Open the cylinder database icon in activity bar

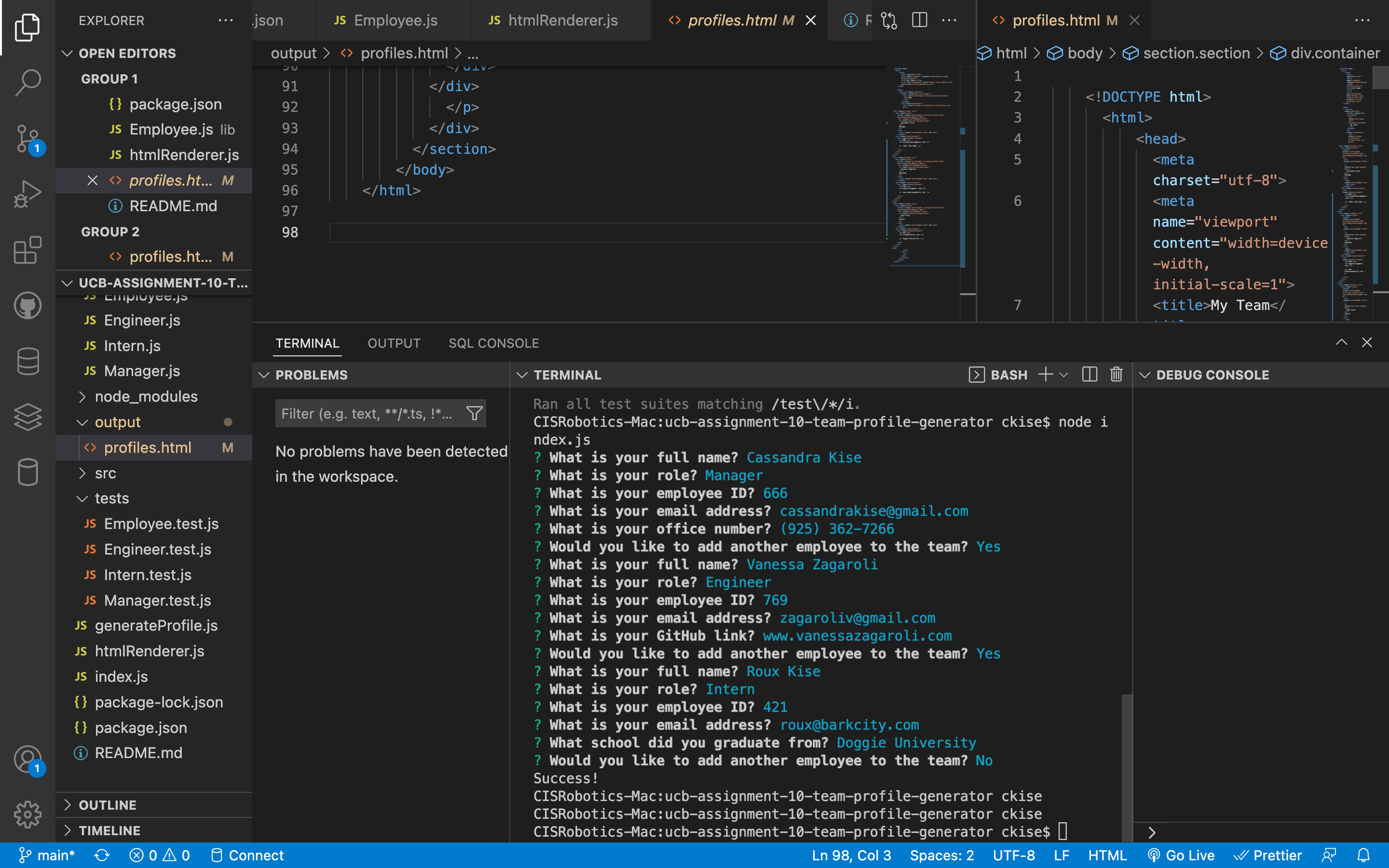click(x=27, y=472)
